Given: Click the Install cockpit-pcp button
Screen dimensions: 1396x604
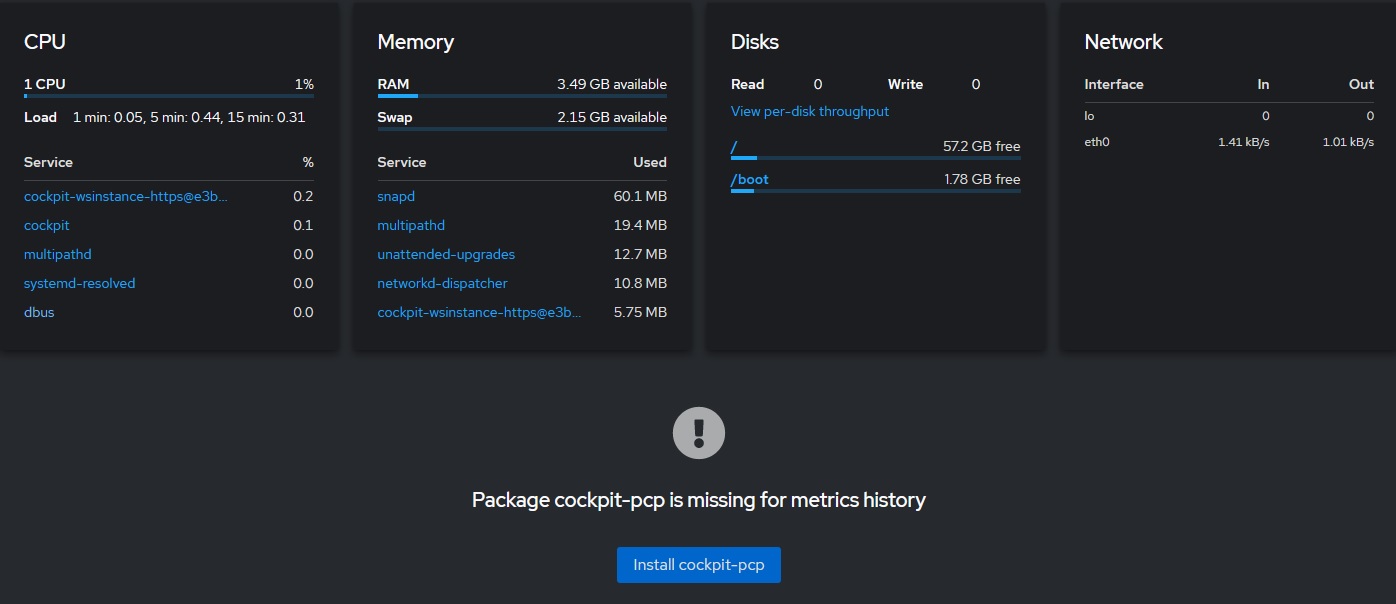Looking at the screenshot, I should [x=698, y=564].
